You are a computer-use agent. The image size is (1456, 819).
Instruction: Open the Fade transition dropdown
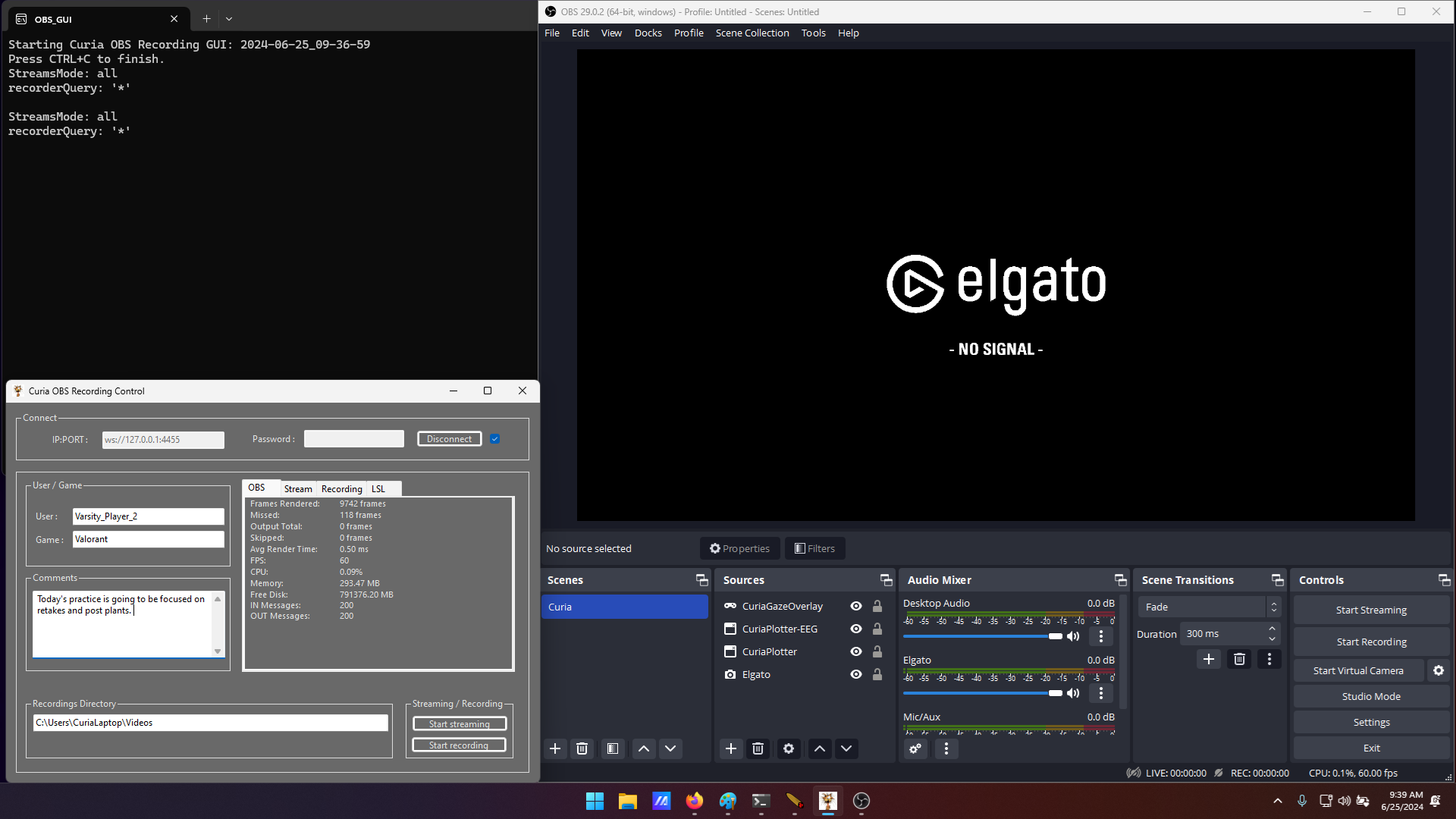(x=1209, y=607)
